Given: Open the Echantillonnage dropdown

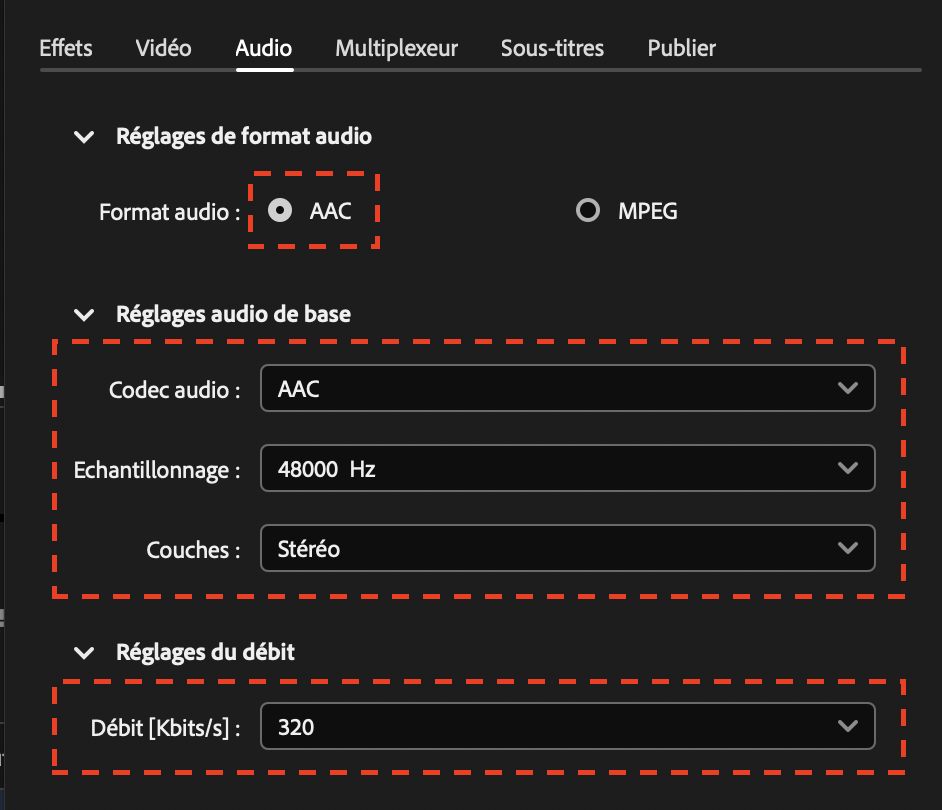Looking at the screenshot, I should point(567,468).
